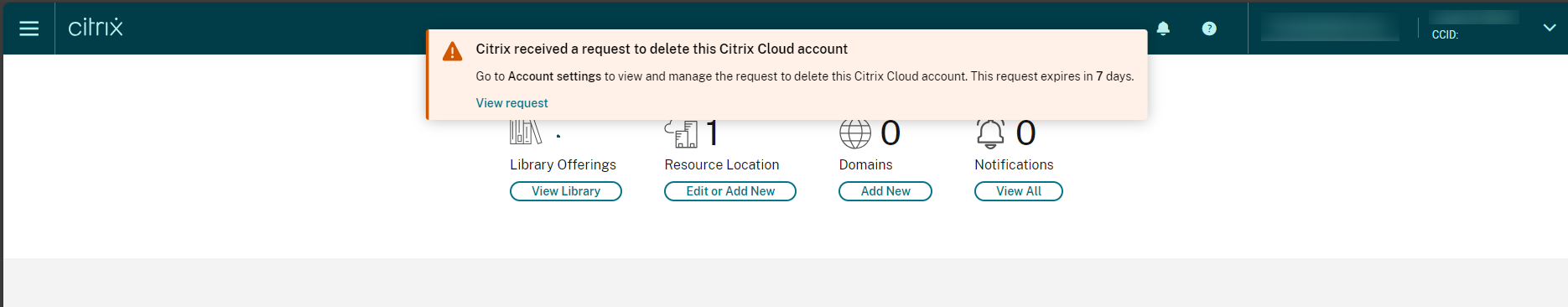This screenshot has width=1568, height=307.
Task: Click the Library Offerings books icon
Action: point(526,133)
